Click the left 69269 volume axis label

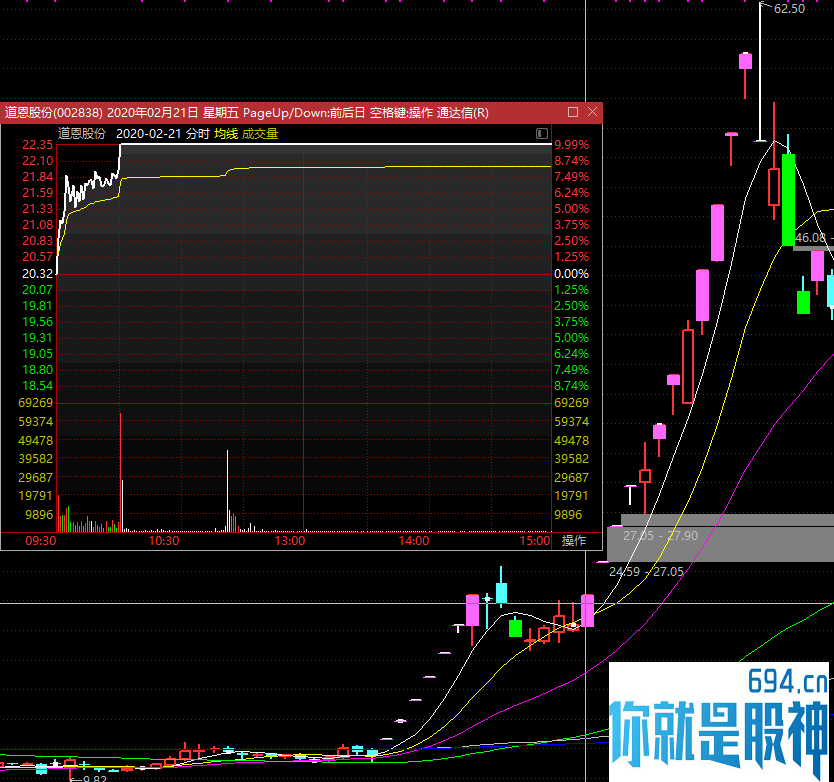click(x=36, y=403)
